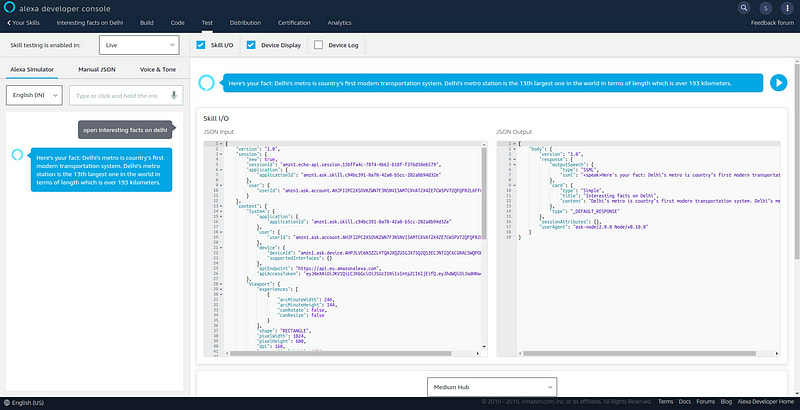Select the Test tab
This screenshot has width=800, height=410.
(x=207, y=23)
